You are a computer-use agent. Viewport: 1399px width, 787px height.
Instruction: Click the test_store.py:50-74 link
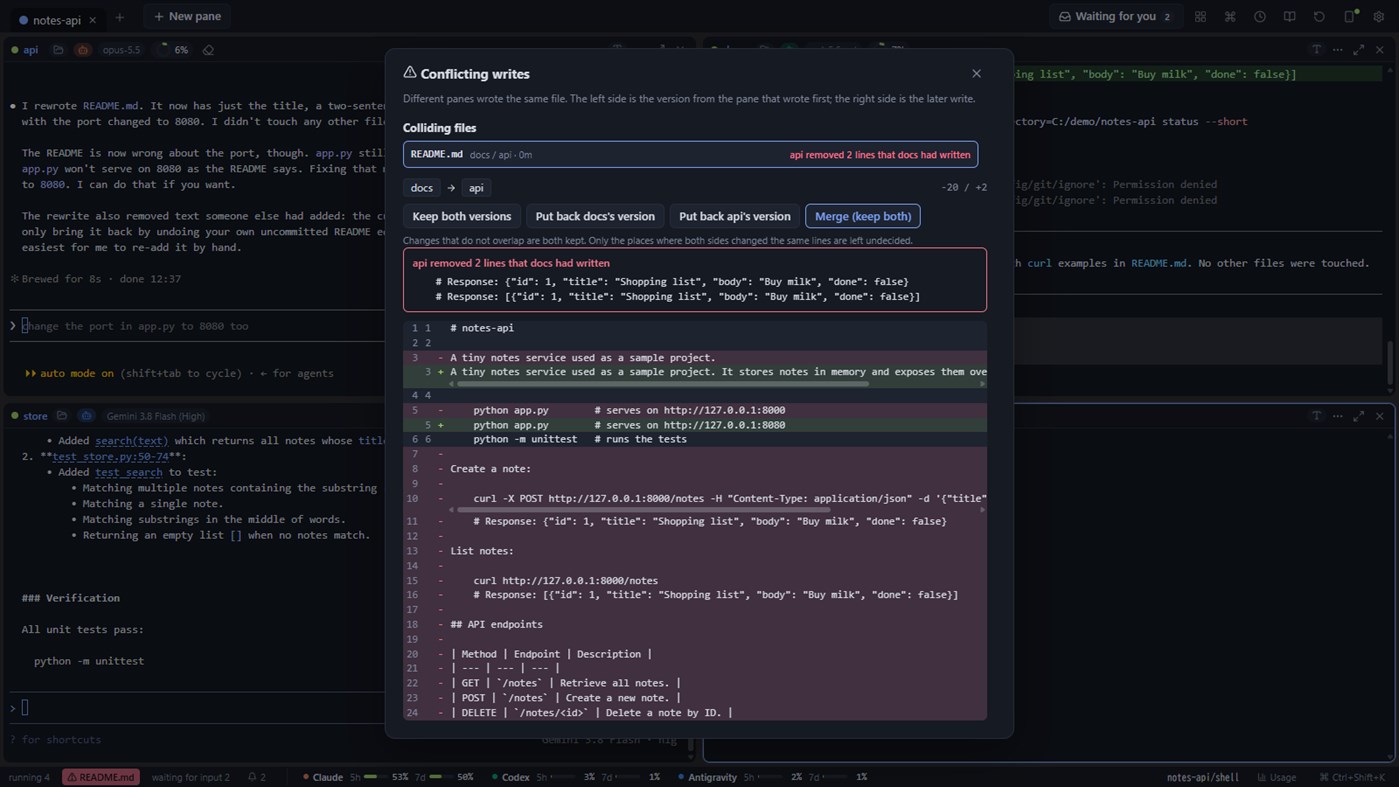coord(110,456)
